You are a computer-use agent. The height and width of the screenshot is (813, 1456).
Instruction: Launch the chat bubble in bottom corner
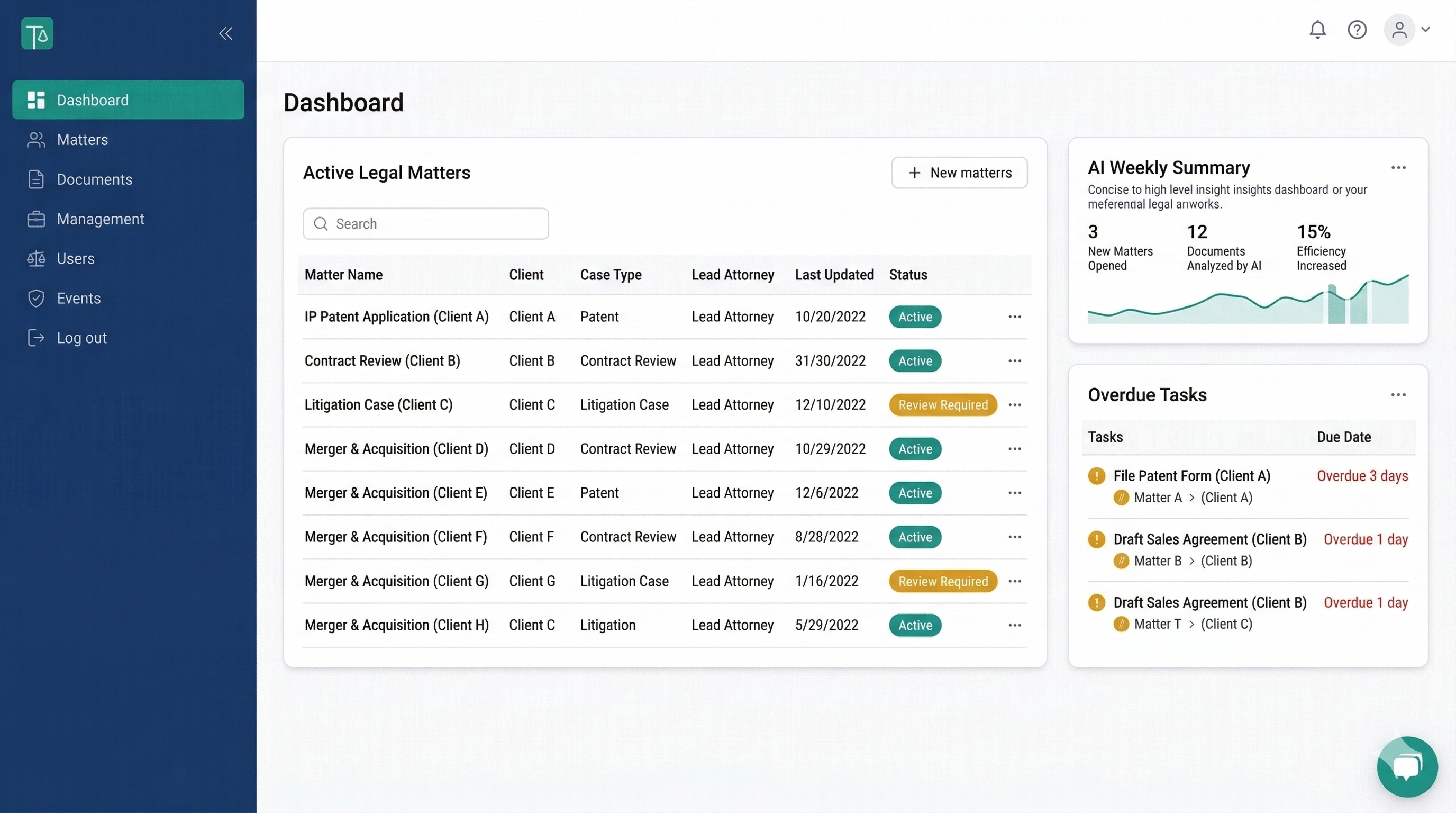coord(1407,766)
